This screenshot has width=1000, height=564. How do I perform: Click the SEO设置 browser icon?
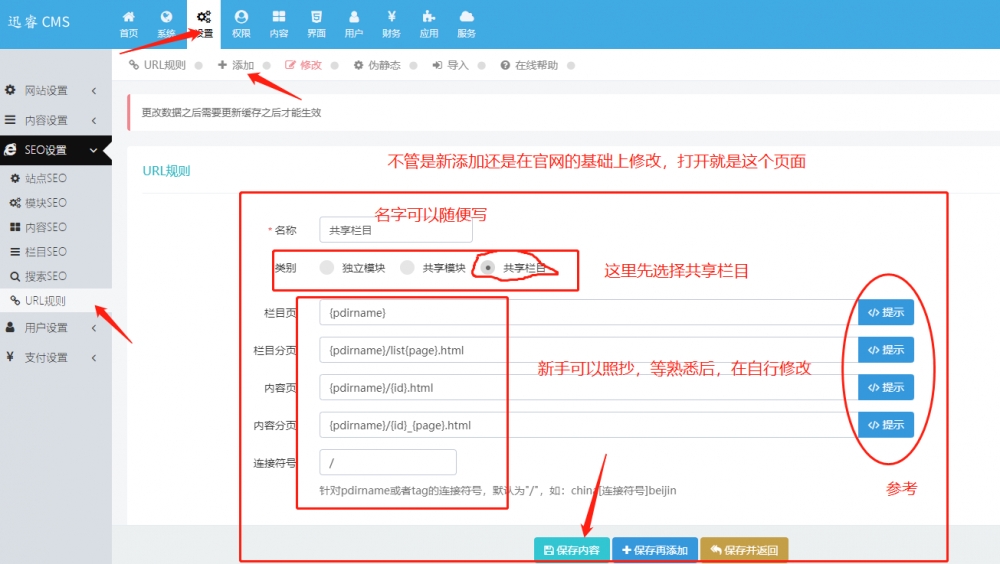click(10, 149)
